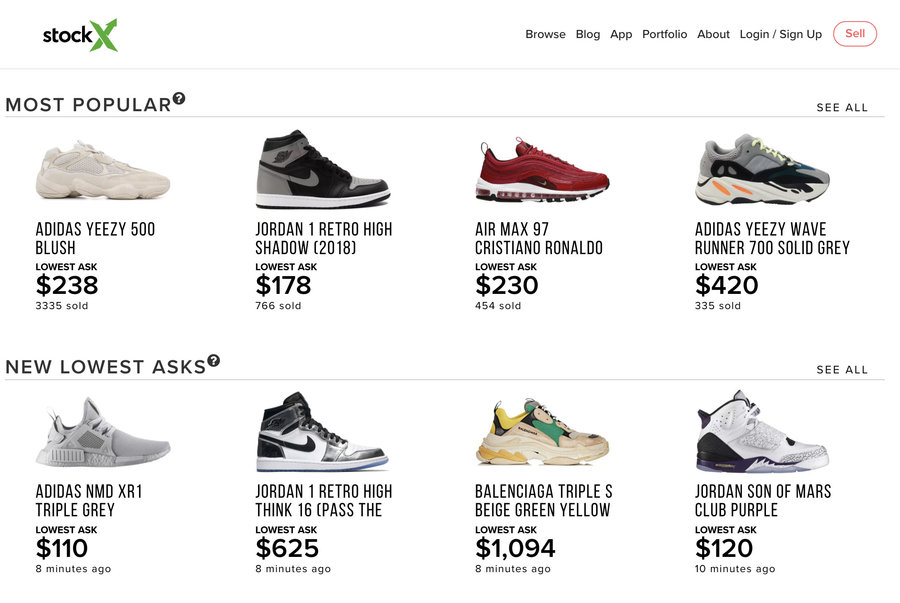Click Login / Sign Up
The height and width of the screenshot is (603, 900).
point(780,34)
